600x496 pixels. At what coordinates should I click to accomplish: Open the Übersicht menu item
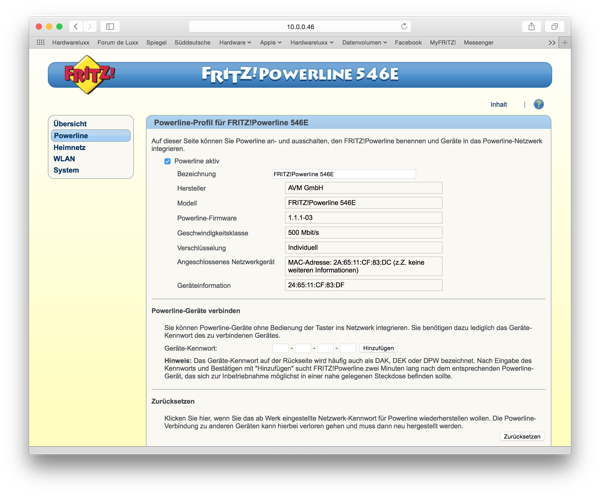pos(70,124)
